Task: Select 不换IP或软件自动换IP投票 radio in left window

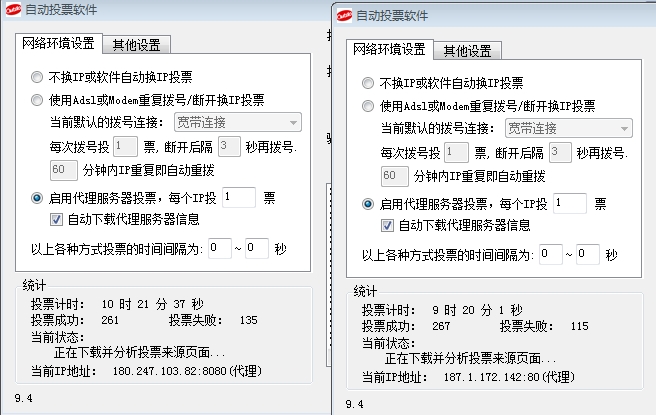Action: pos(37,77)
